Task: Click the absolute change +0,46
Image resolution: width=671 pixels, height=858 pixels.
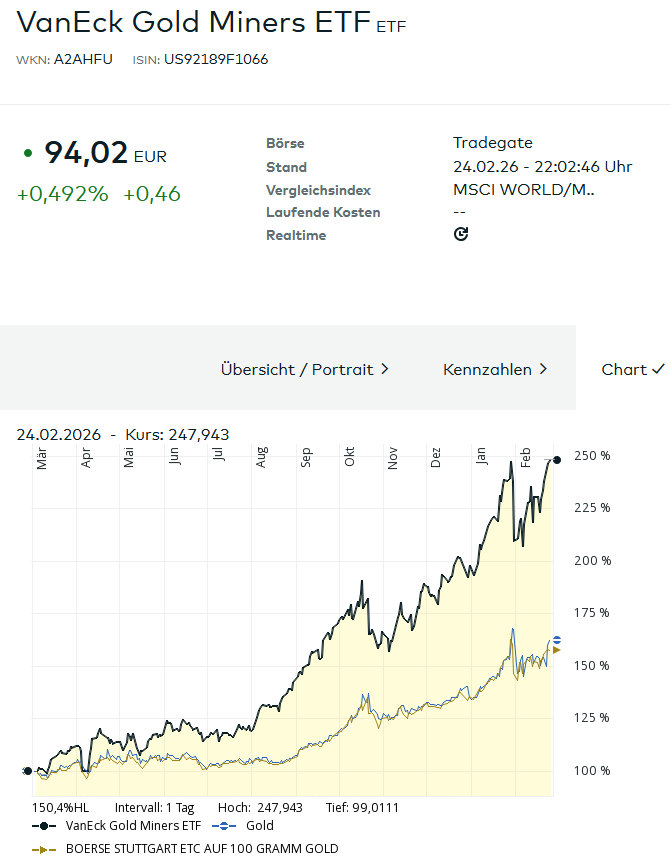Action: click(152, 194)
